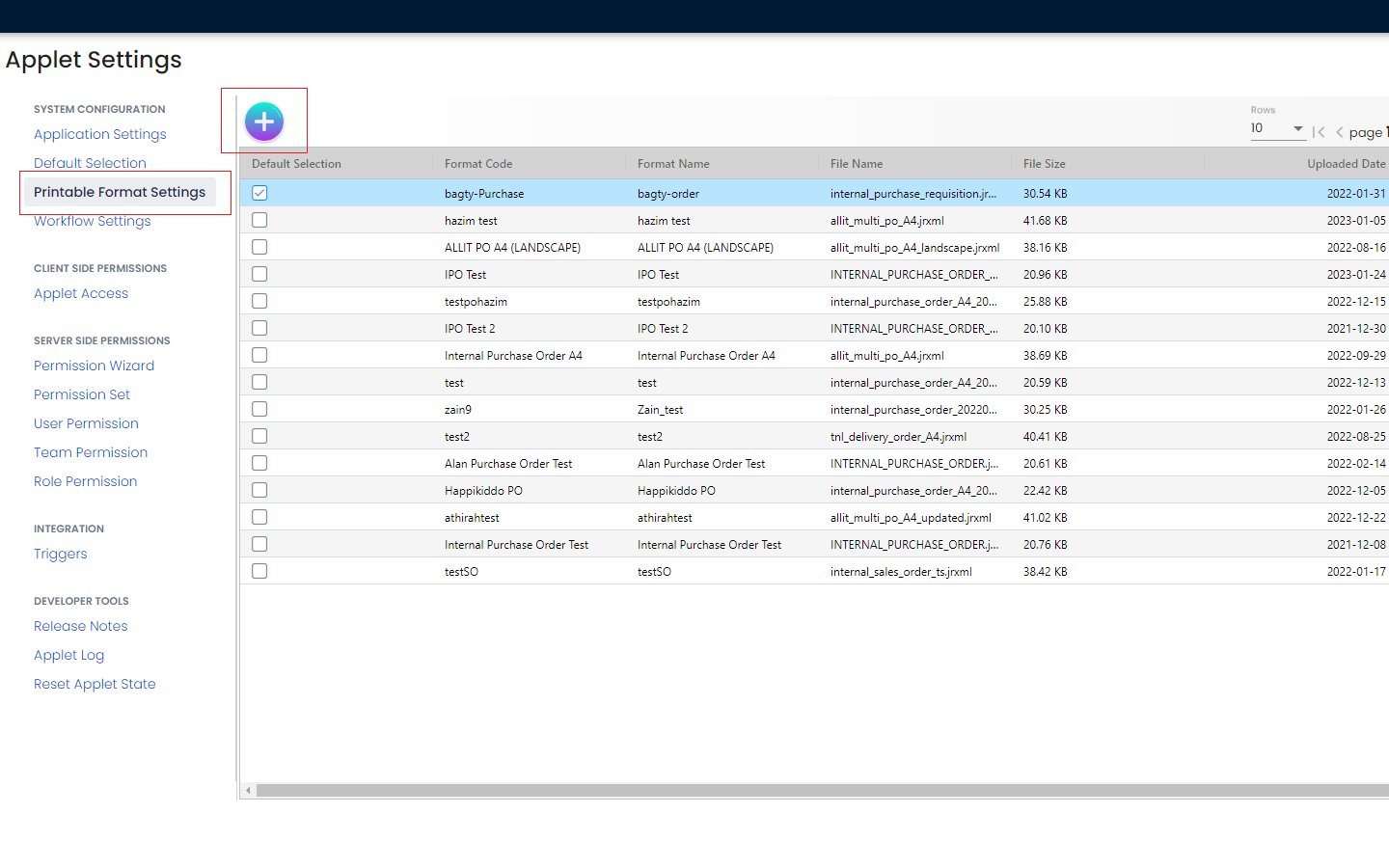Go to the first page of results

(x=1319, y=132)
